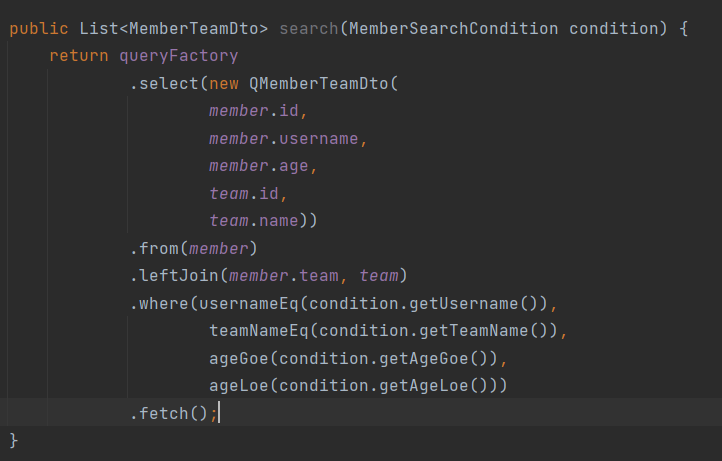Viewport: 722px width, 461px height.
Task: Click the .from(member) call
Action: pos(193,249)
